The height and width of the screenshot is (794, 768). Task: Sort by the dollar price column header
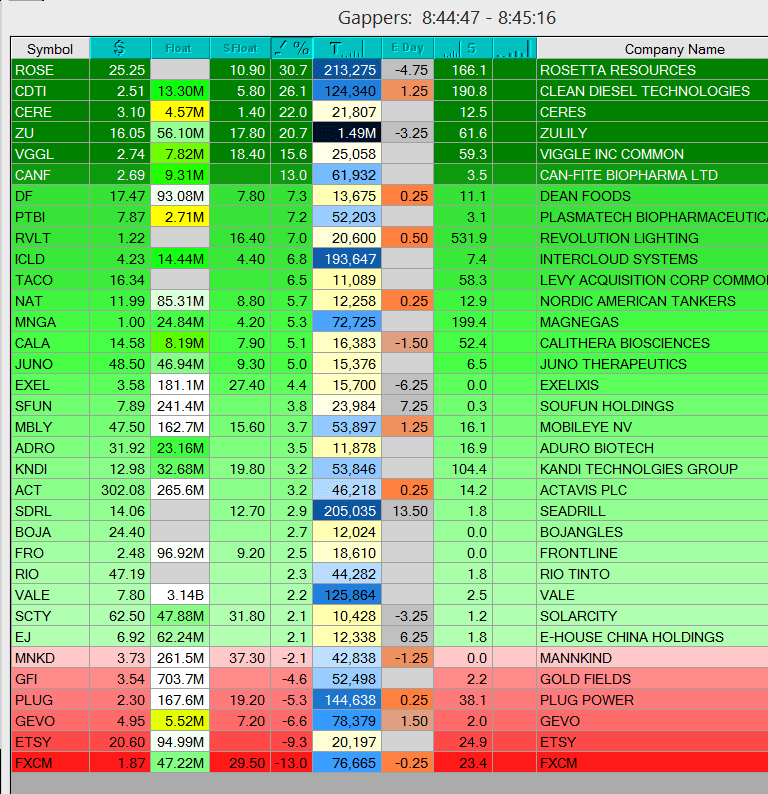120,49
